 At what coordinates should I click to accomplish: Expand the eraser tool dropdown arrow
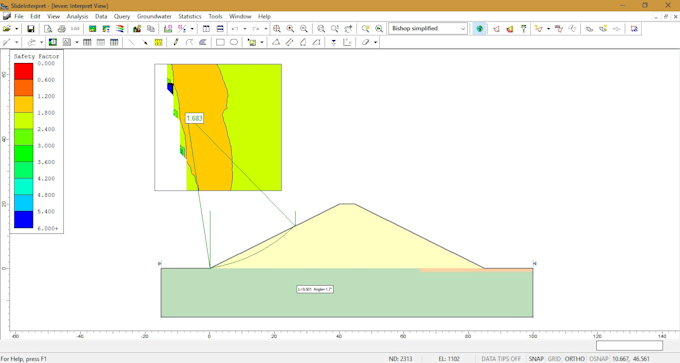tap(376, 42)
